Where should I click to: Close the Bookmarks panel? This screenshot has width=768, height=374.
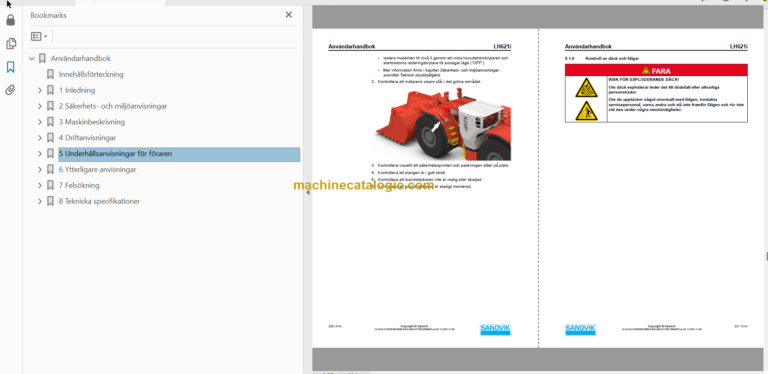[x=288, y=15]
